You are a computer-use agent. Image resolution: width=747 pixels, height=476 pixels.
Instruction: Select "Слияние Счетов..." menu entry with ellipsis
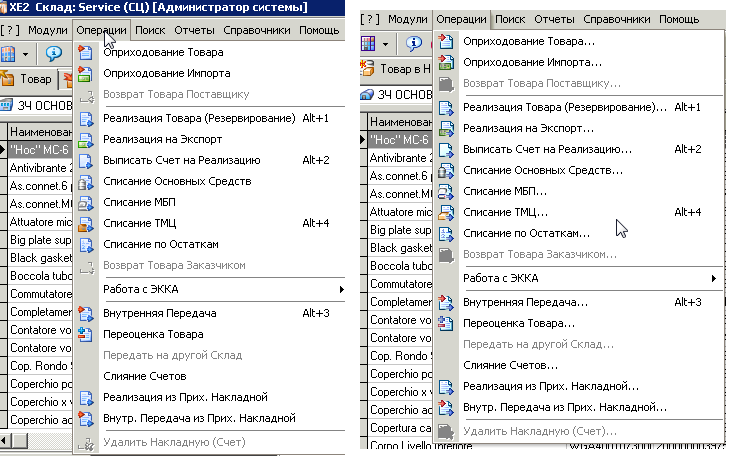click(510, 365)
